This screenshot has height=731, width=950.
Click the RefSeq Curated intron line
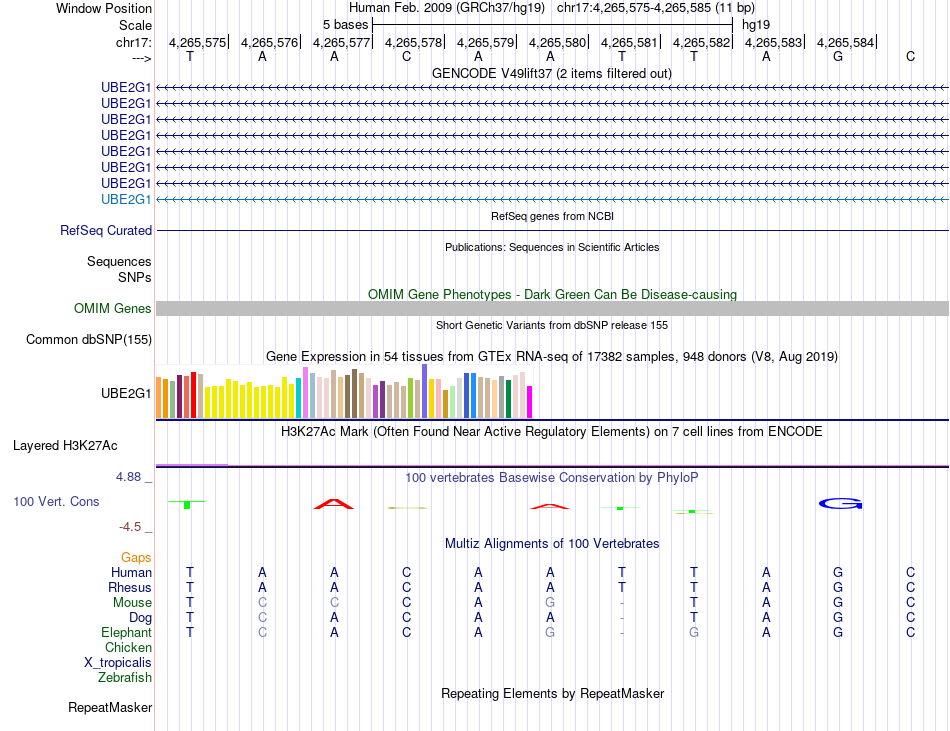[552, 230]
